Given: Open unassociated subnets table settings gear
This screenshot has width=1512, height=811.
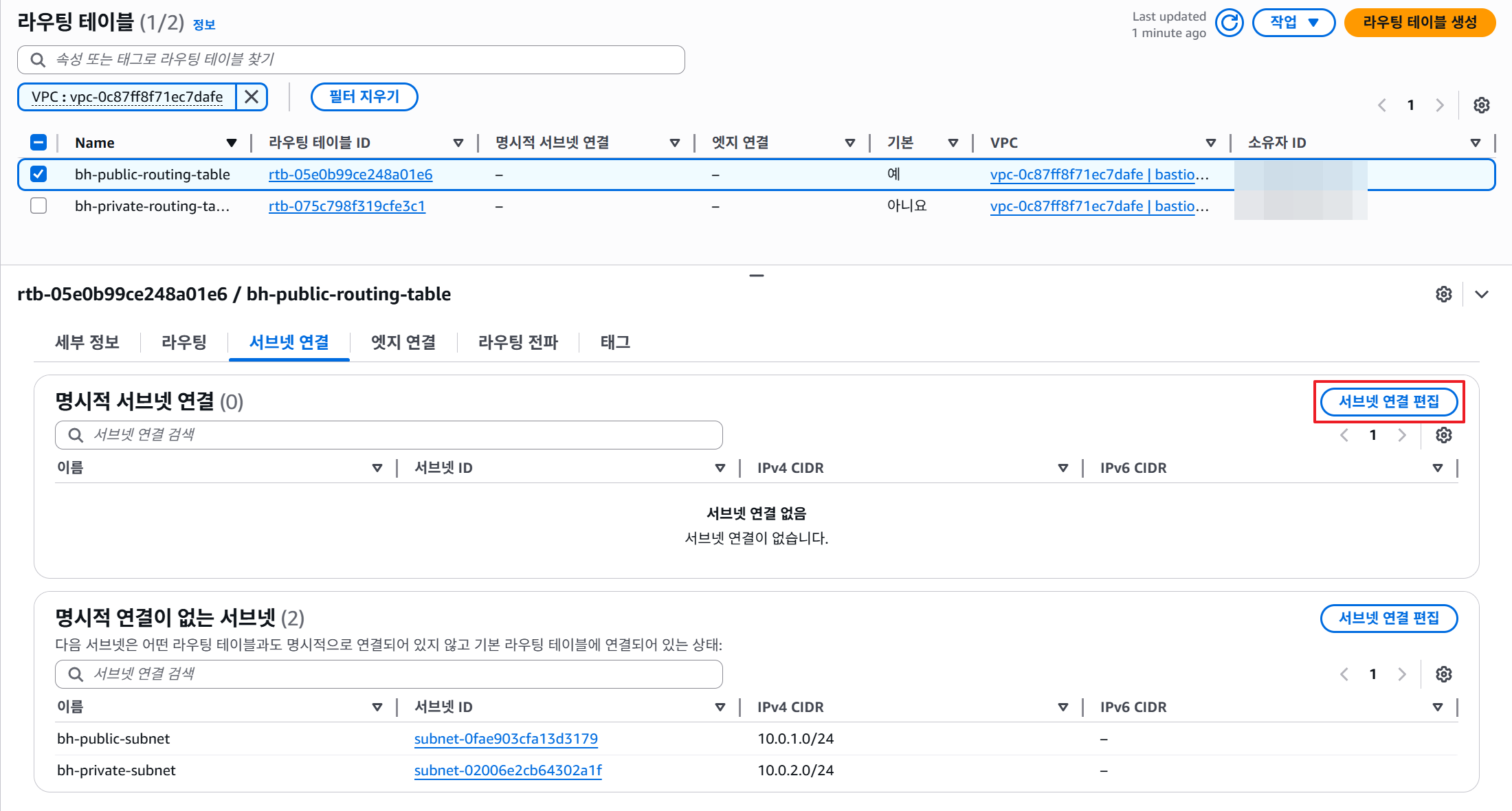Looking at the screenshot, I should click(1443, 674).
